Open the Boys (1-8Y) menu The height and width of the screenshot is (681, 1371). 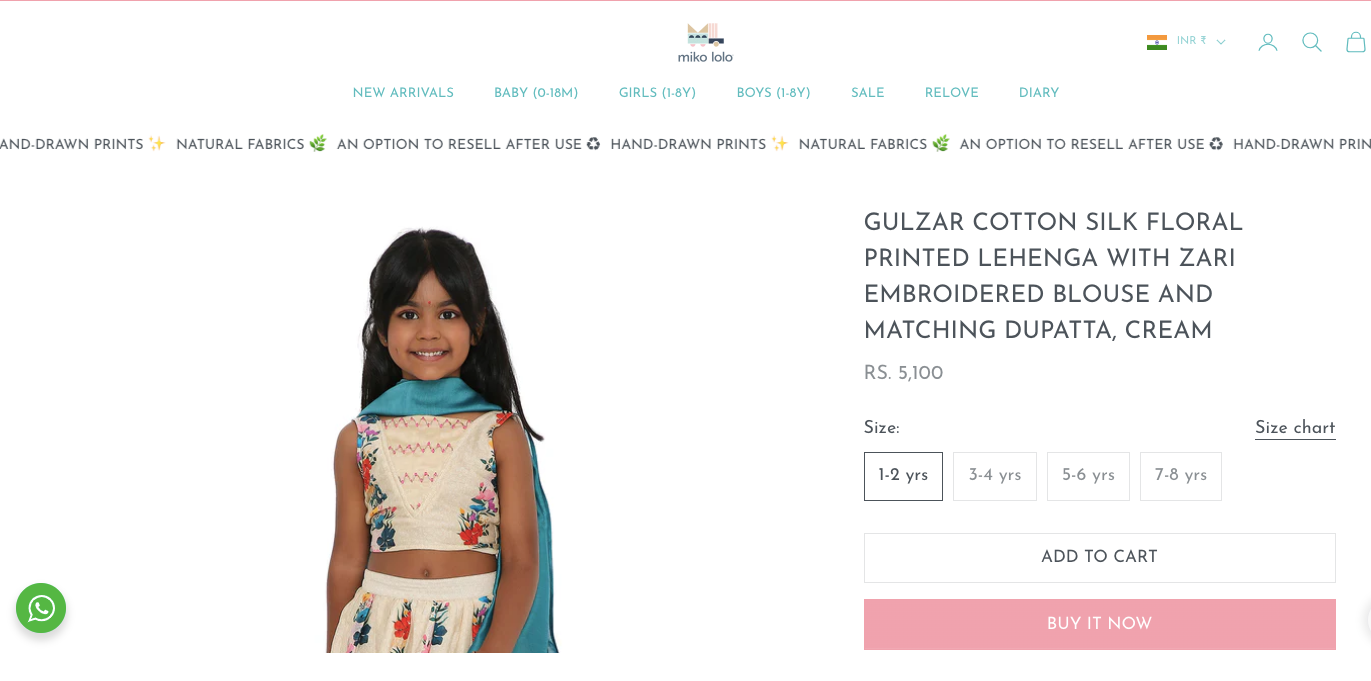coord(773,93)
